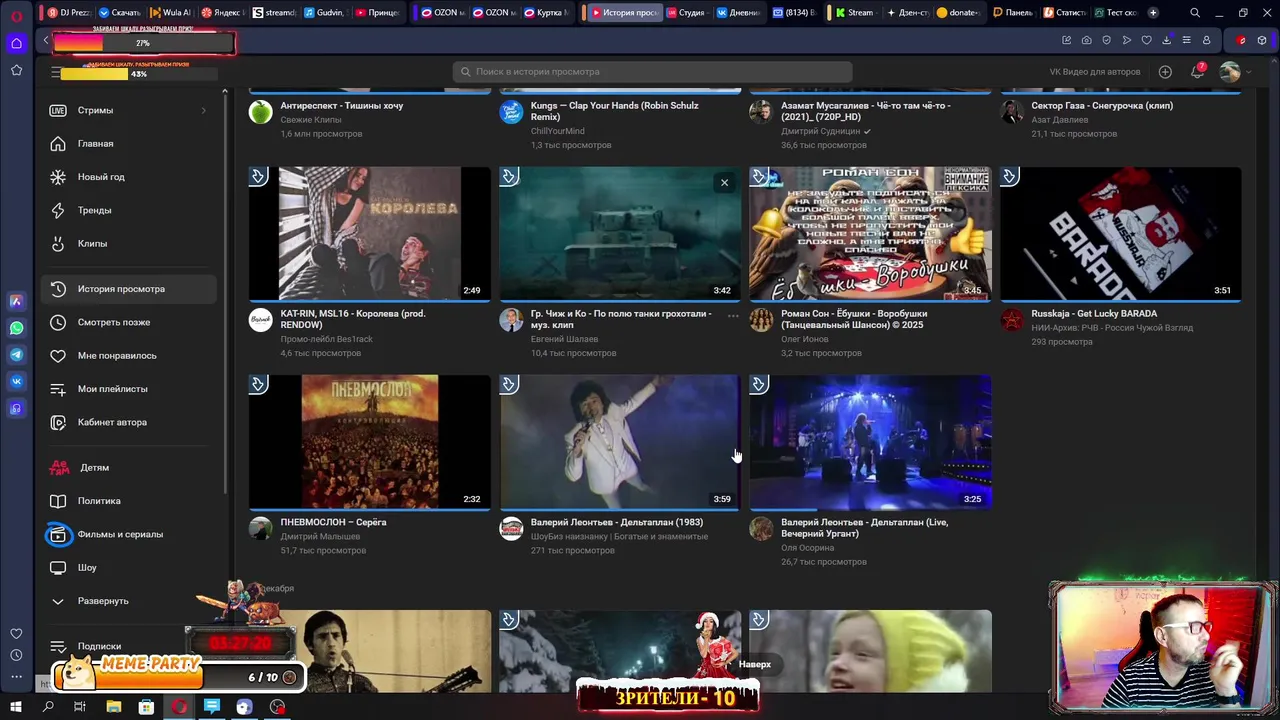Open Telegram in the Opera sidebar
This screenshot has height=720, width=1280.
pos(16,355)
